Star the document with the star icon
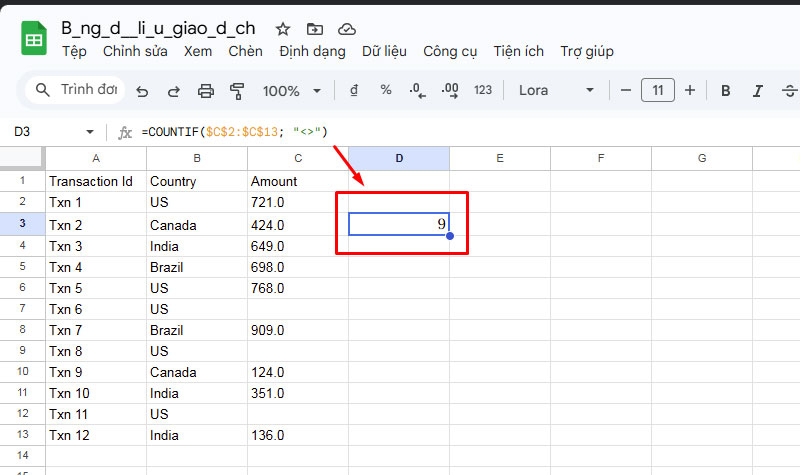 [283, 29]
